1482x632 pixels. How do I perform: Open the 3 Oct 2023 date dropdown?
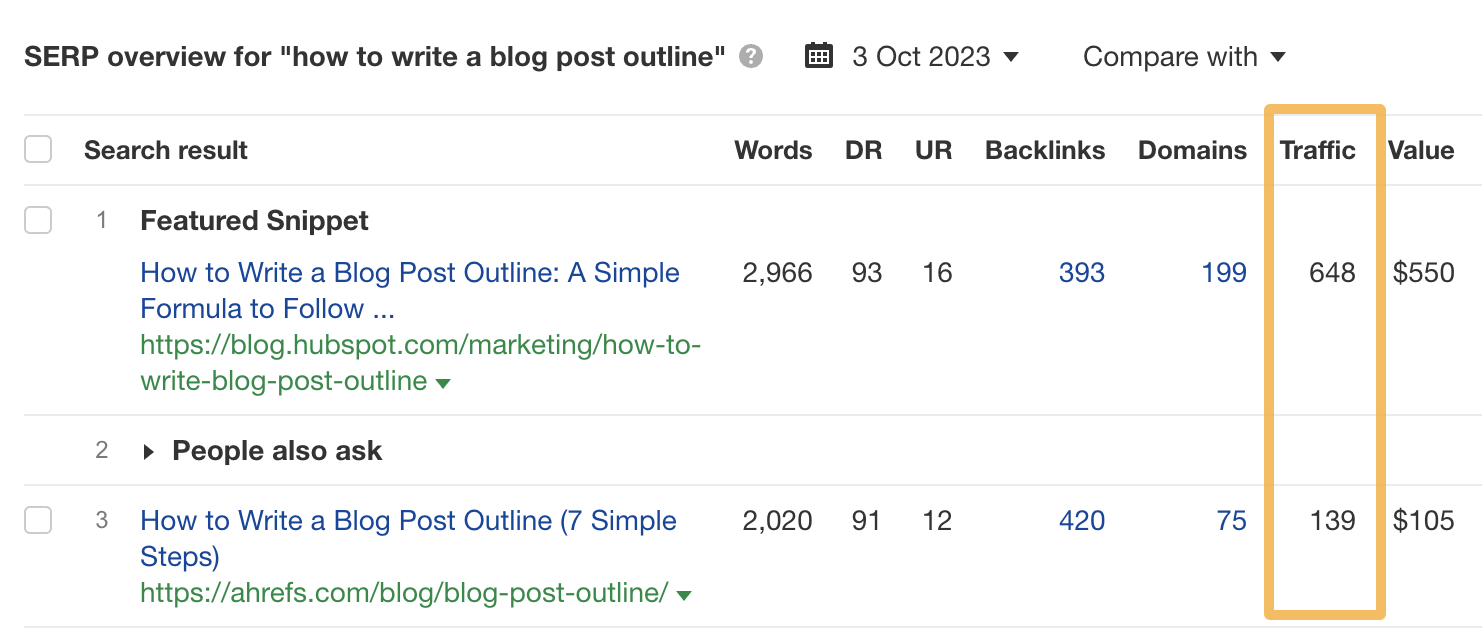click(934, 57)
